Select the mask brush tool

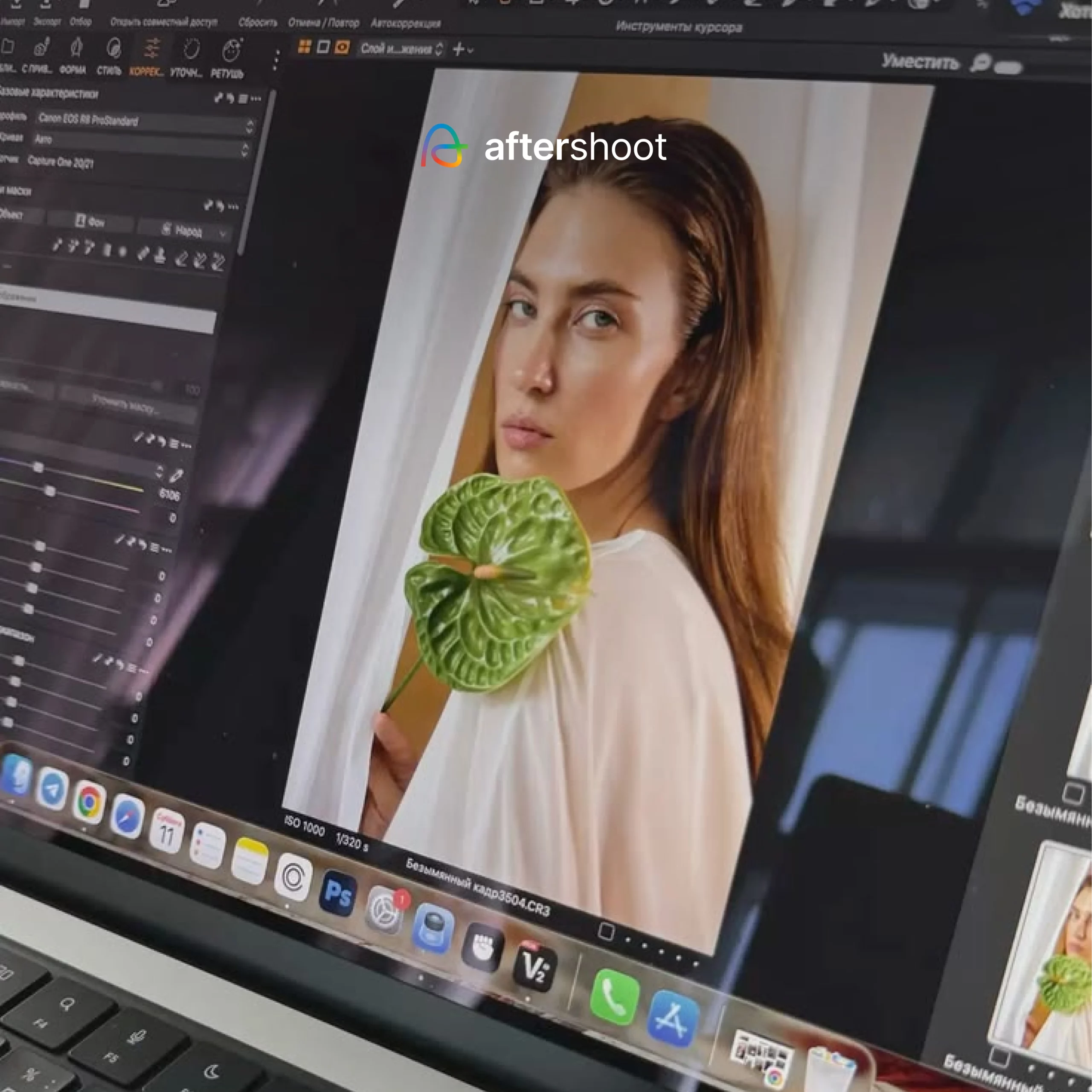[x=57, y=246]
